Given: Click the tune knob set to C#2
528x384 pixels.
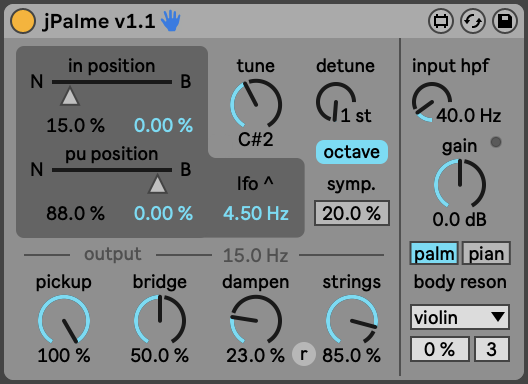Looking at the screenshot, I should (256, 104).
